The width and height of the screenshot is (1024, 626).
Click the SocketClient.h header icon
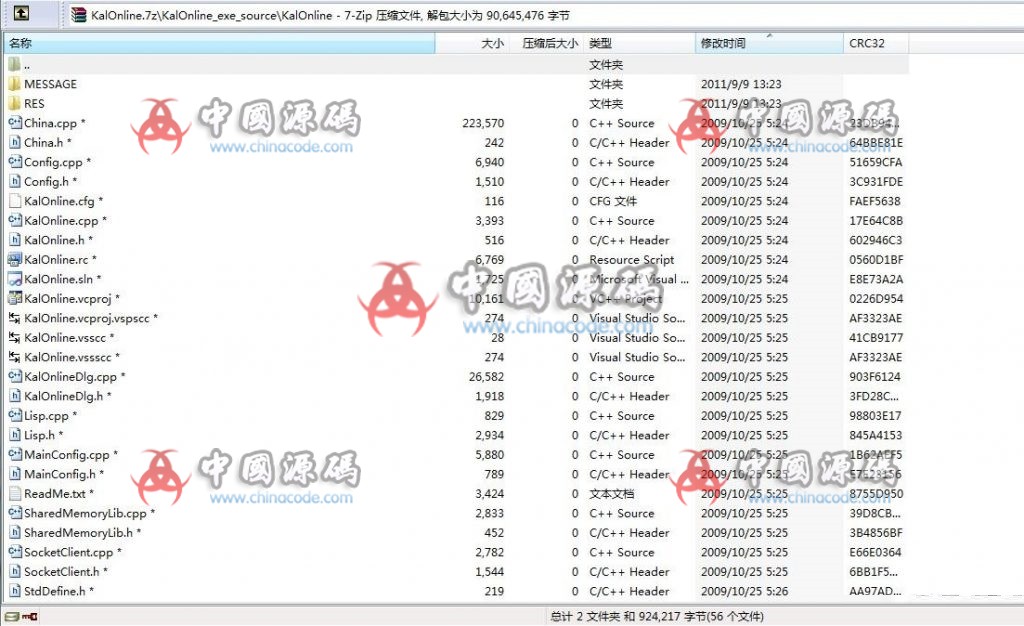click(x=14, y=571)
